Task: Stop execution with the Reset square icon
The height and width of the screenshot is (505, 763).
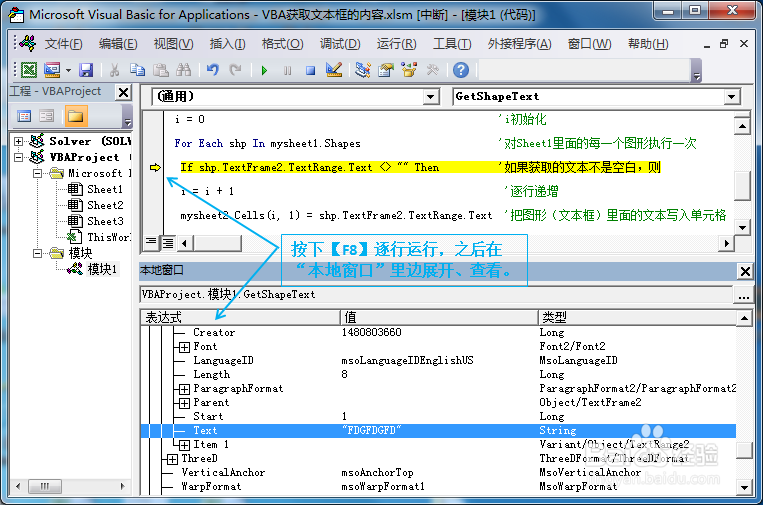Action: pos(310,71)
